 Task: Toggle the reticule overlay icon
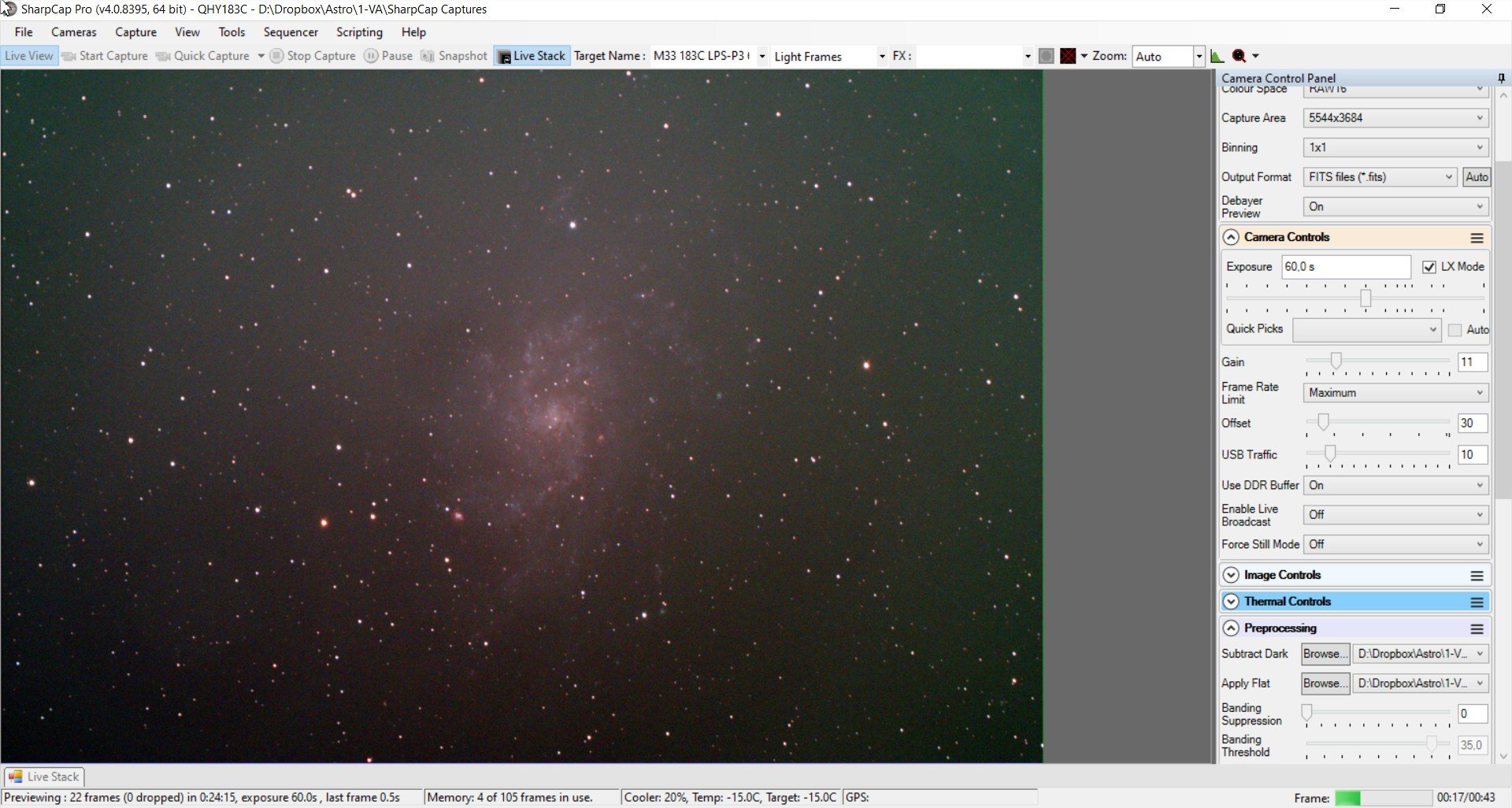tap(1068, 56)
